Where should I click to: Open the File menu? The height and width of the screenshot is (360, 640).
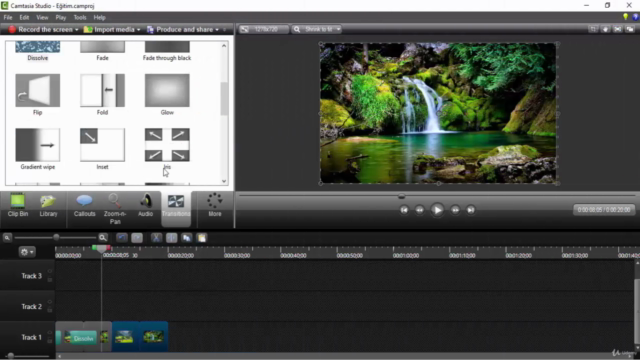[8, 18]
